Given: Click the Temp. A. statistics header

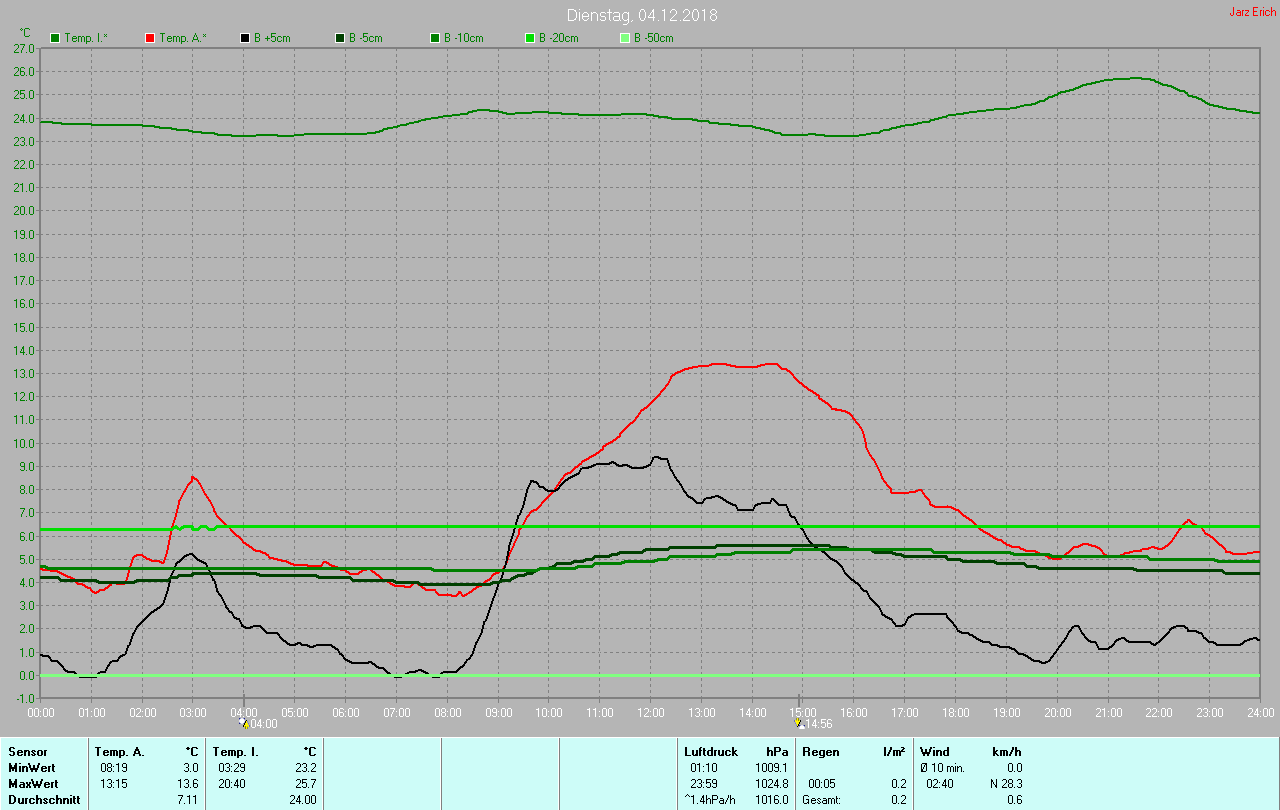Looking at the screenshot, I should 119,751.
